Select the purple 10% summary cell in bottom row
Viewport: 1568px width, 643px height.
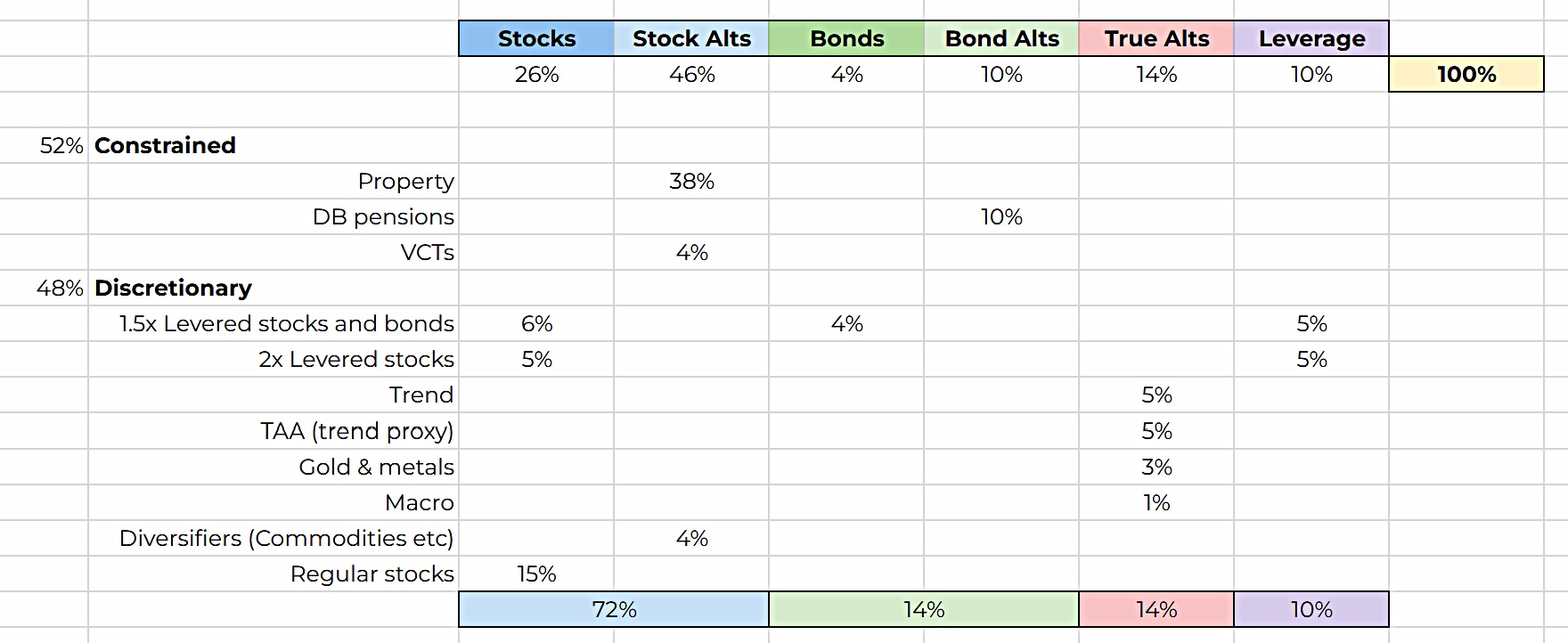1311,609
